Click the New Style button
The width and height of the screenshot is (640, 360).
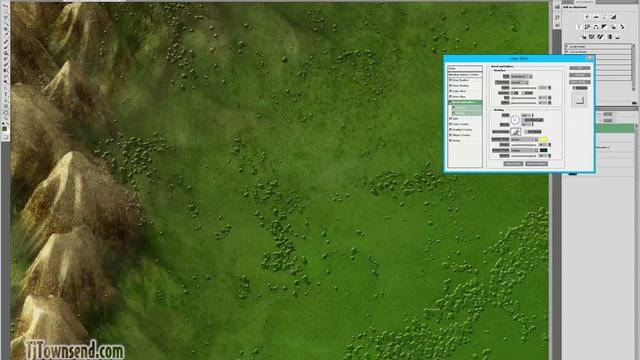coord(580,82)
